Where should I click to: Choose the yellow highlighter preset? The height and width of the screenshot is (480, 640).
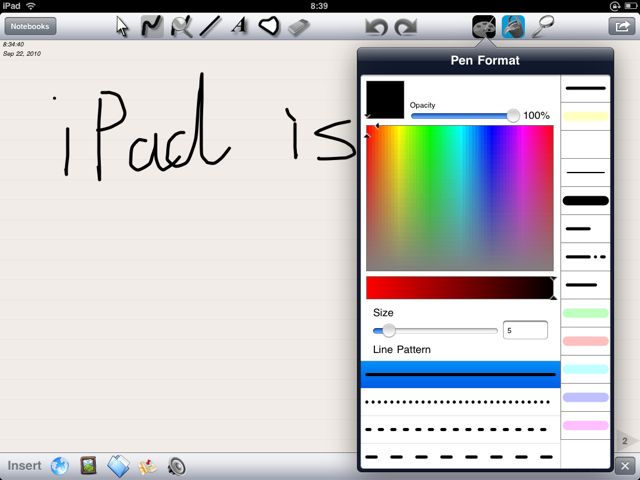[585, 117]
